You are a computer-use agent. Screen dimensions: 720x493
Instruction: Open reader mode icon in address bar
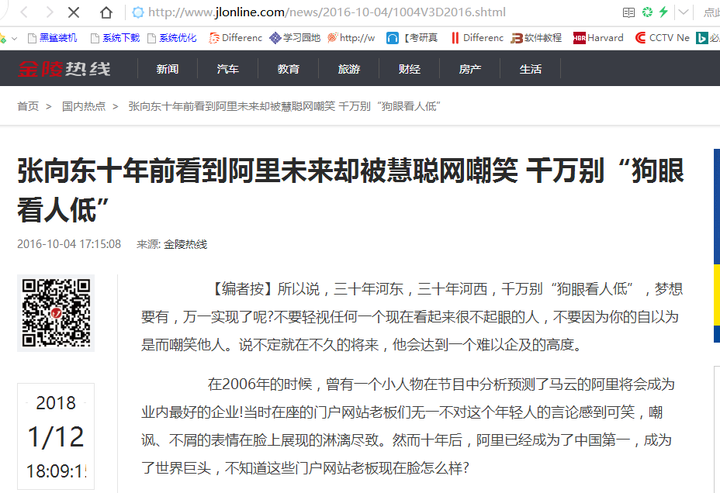click(628, 12)
